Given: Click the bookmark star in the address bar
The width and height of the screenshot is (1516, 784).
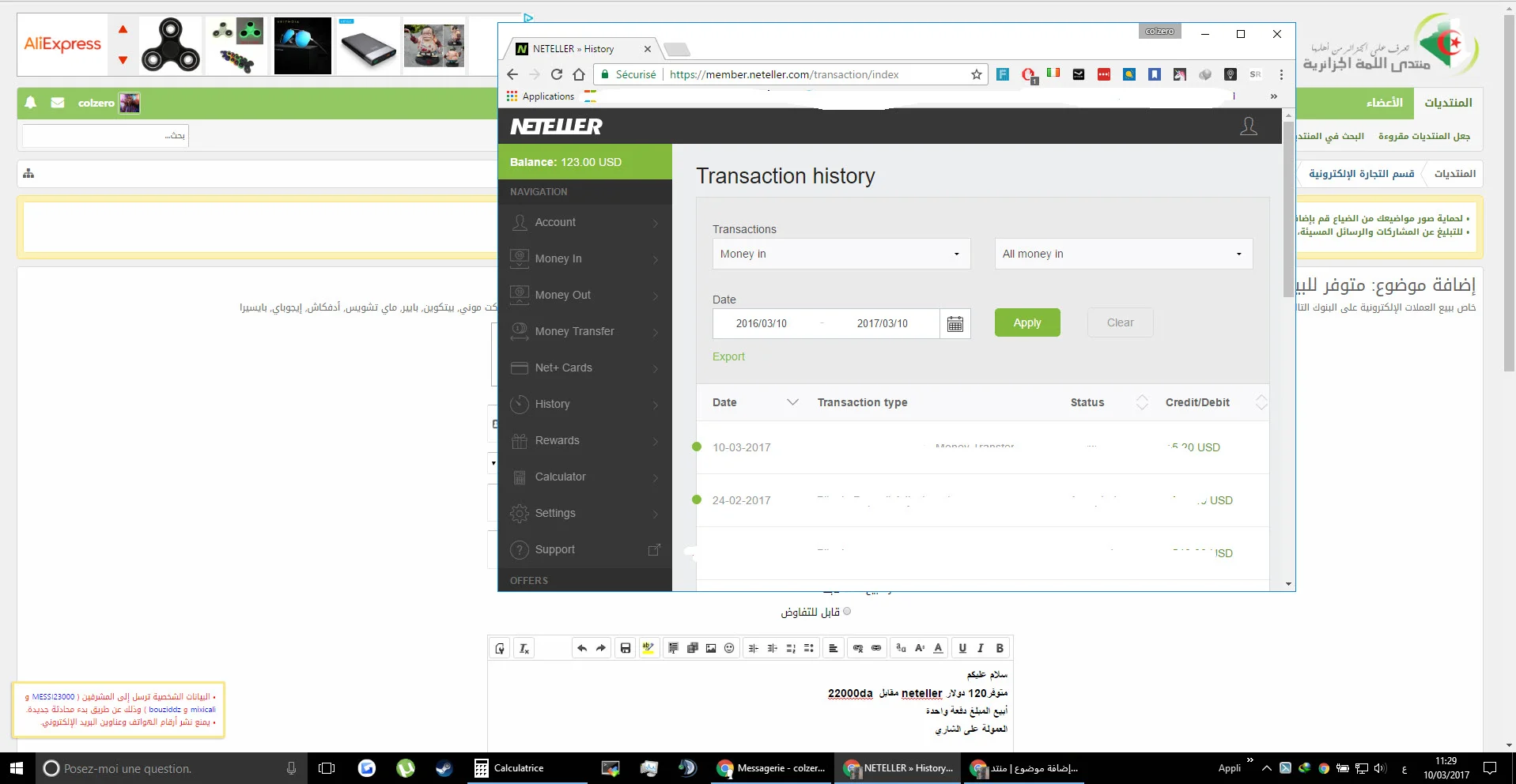Looking at the screenshot, I should pos(977,74).
